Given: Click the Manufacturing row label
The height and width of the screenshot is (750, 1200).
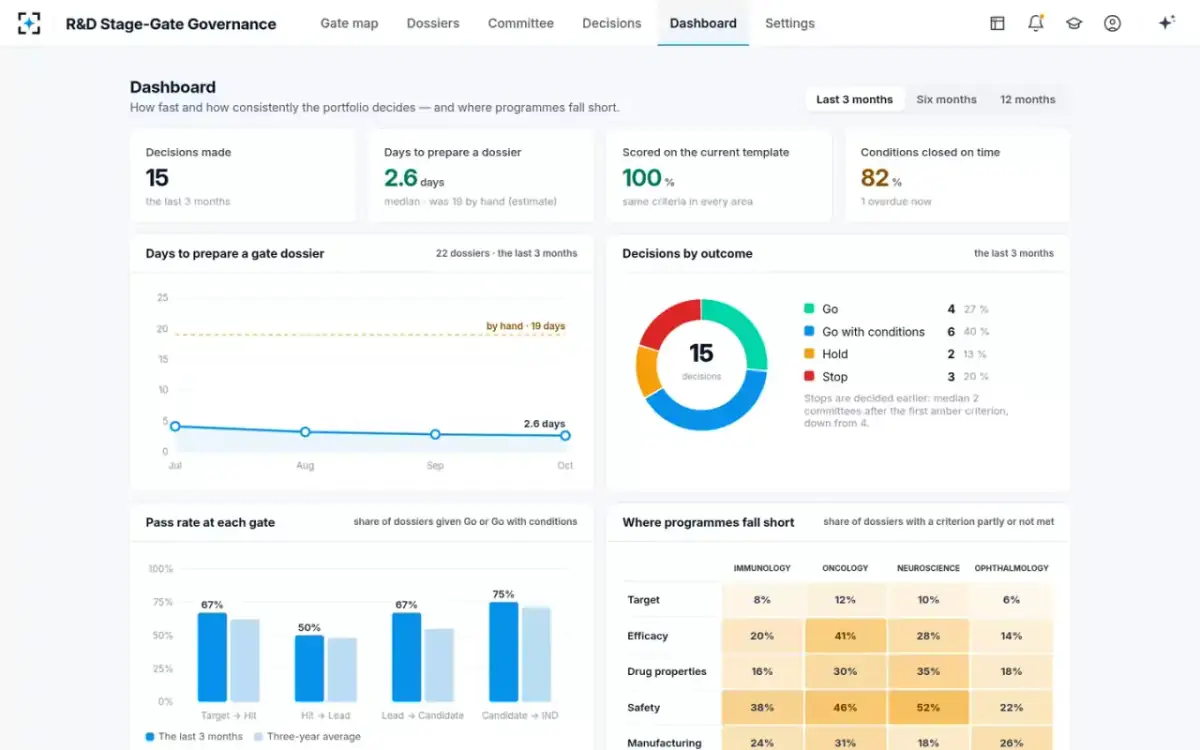Looking at the screenshot, I should (664, 743).
